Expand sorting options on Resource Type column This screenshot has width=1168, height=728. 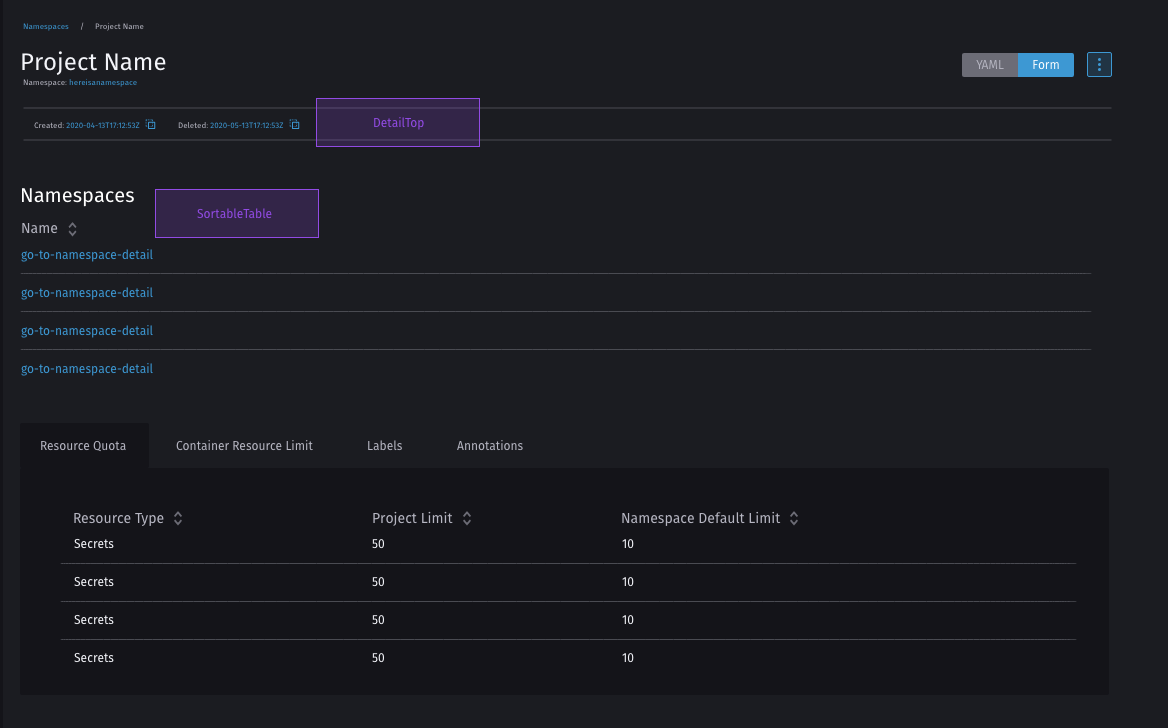[x=177, y=518]
